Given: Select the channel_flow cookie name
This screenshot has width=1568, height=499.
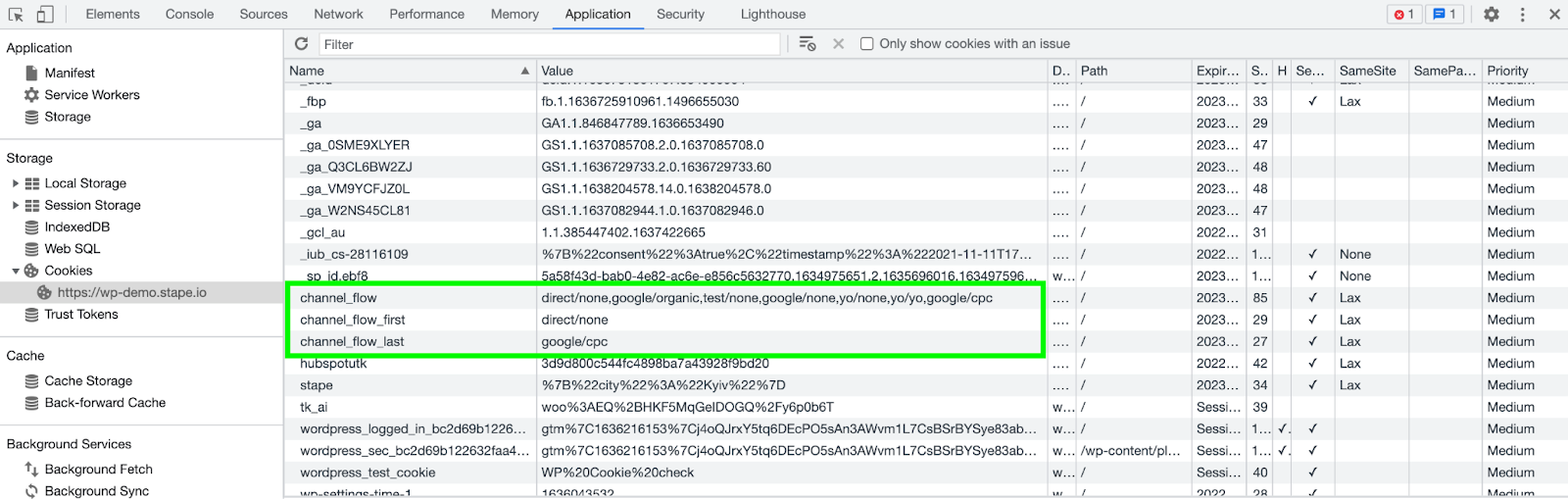Looking at the screenshot, I should (338, 297).
